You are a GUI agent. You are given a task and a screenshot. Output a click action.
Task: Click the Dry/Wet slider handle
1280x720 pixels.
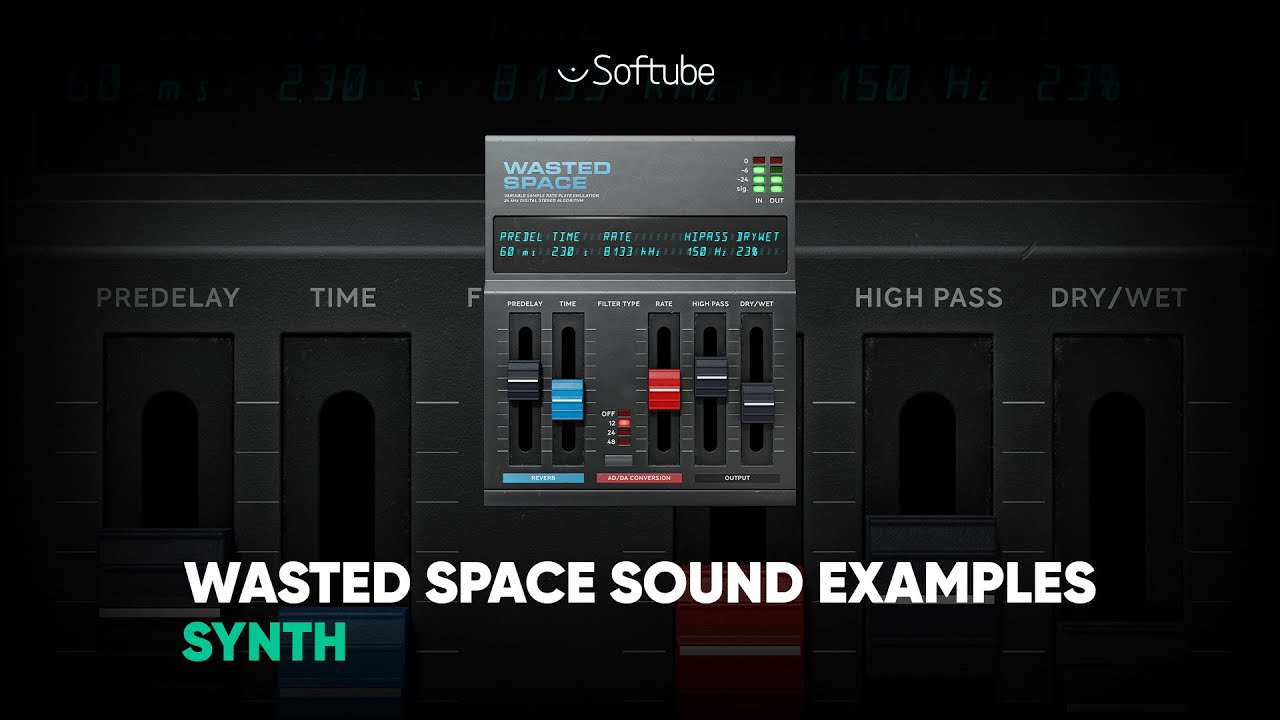pyautogui.click(x=757, y=402)
